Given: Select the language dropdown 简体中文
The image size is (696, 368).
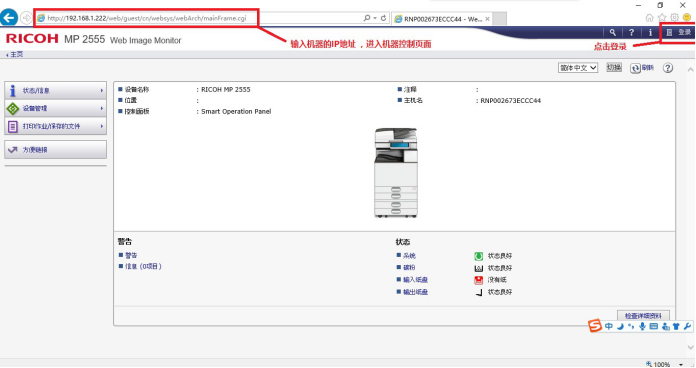Looking at the screenshot, I should tap(577, 68).
